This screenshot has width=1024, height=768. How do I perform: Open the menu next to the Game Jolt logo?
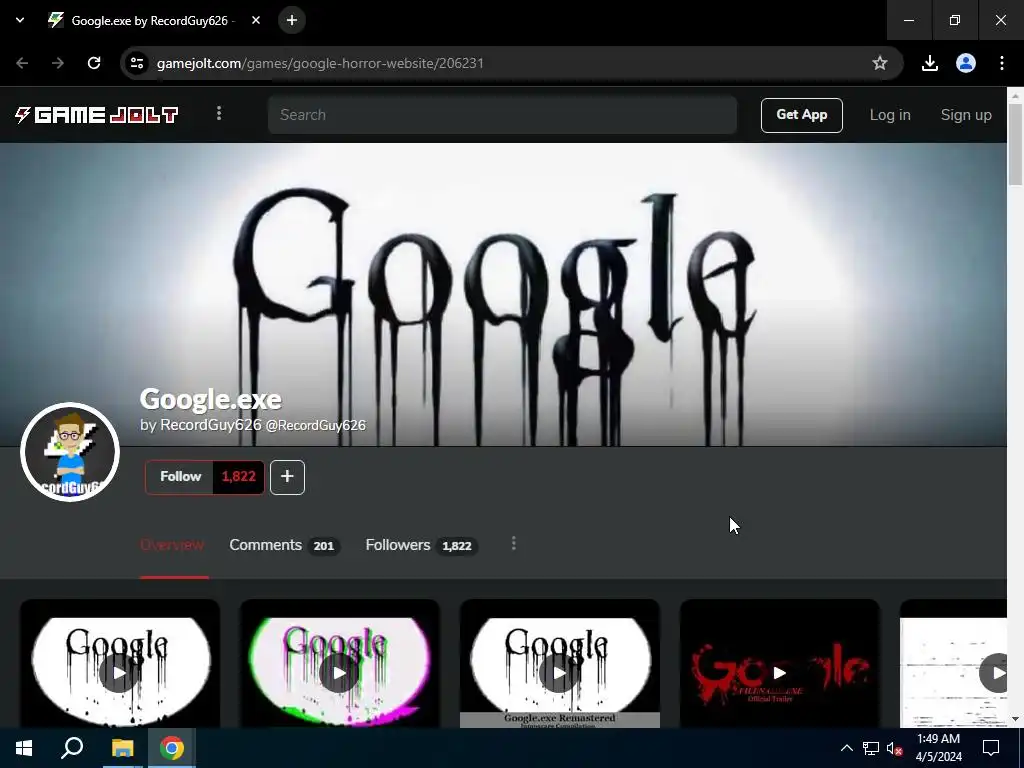tap(219, 114)
